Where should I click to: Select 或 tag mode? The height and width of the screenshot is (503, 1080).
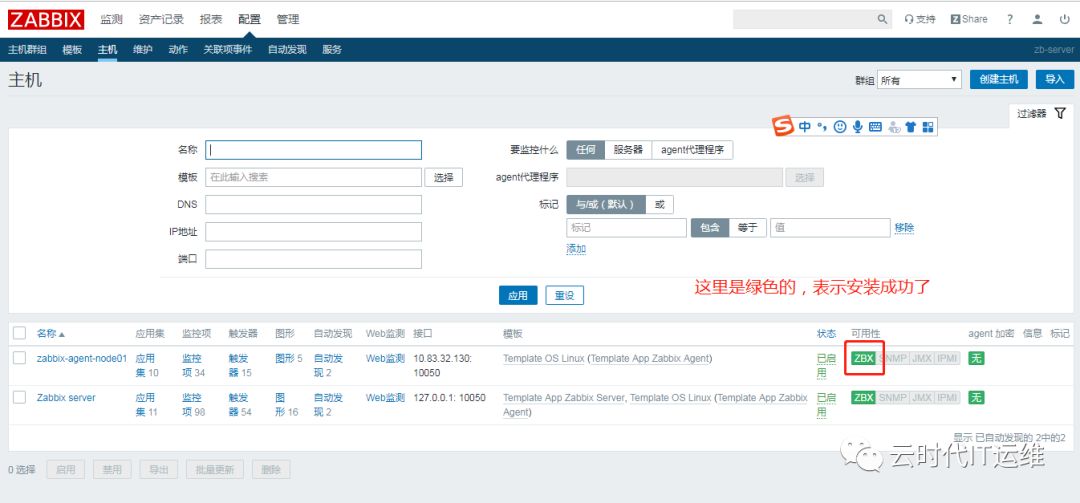[x=660, y=205]
